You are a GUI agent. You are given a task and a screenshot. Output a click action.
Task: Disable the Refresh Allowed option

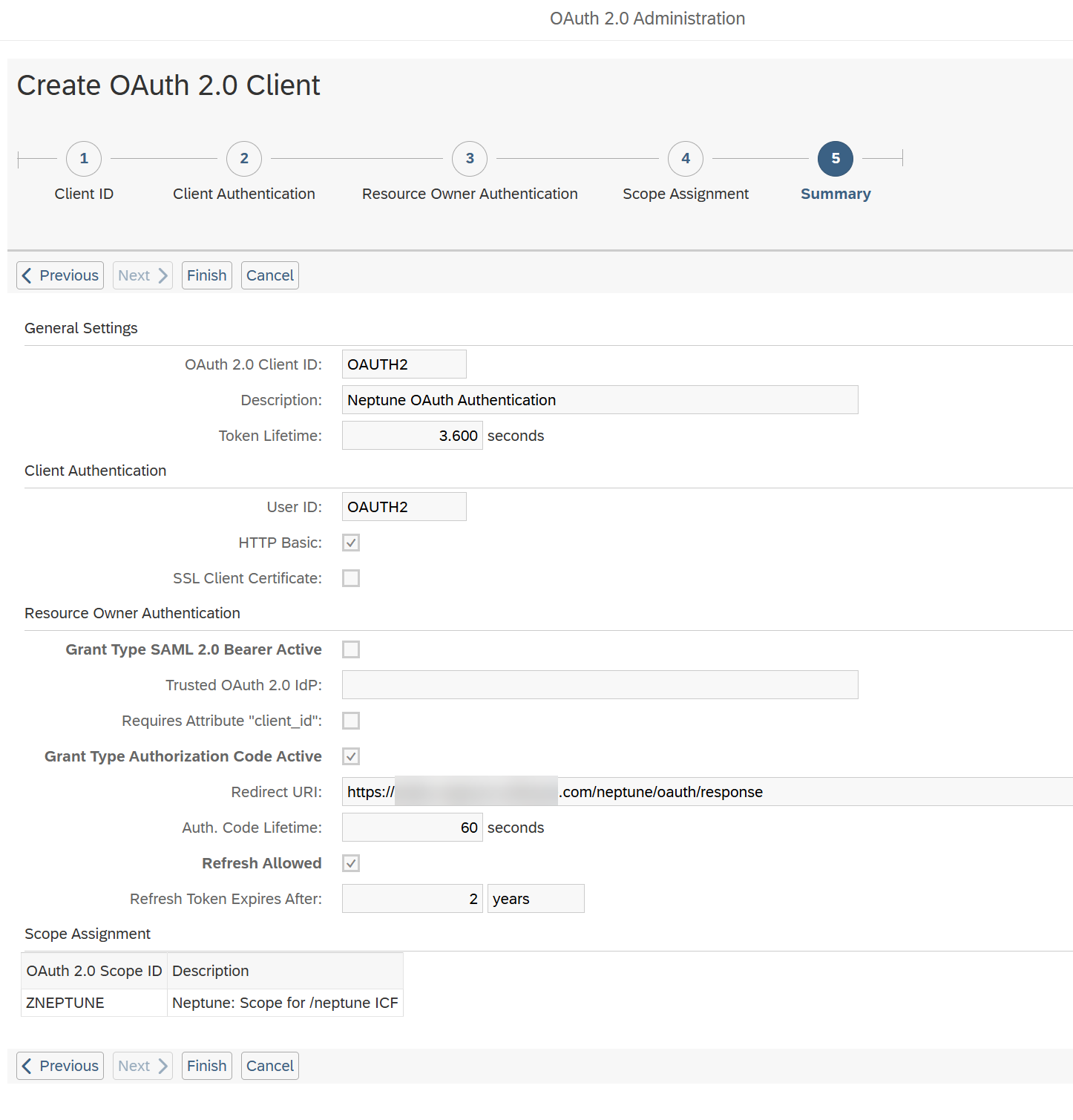click(x=350, y=862)
